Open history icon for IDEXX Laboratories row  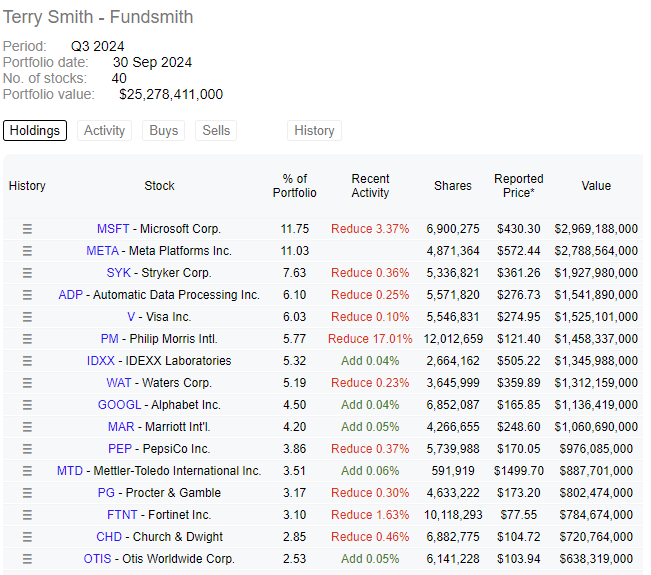[27, 361]
